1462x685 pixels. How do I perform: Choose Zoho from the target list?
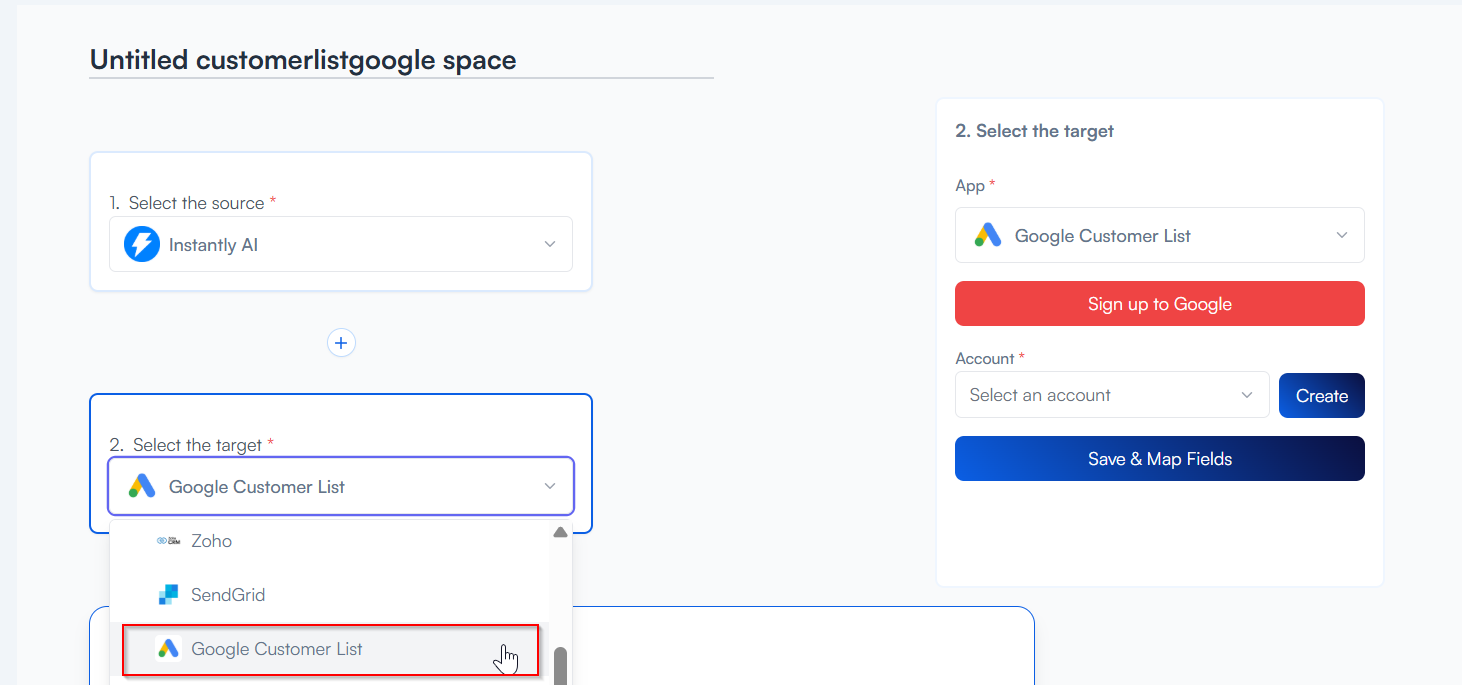point(212,541)
